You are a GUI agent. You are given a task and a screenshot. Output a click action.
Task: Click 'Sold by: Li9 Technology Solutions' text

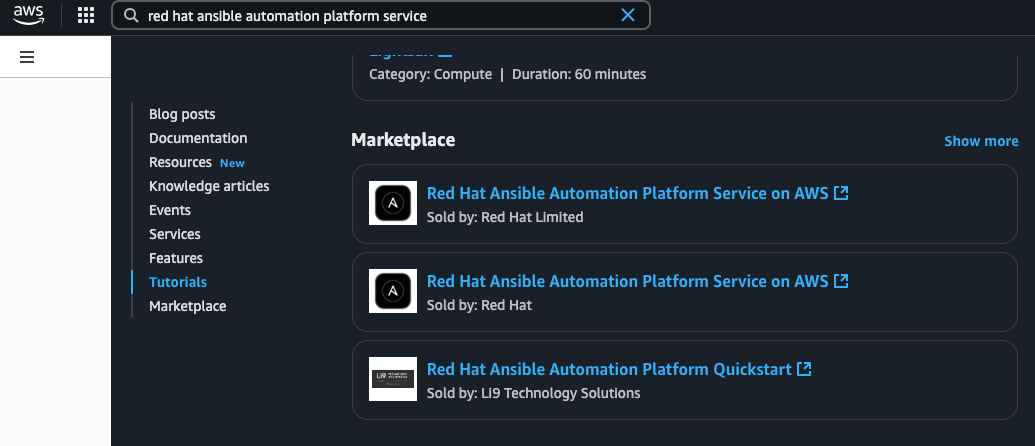533,393
